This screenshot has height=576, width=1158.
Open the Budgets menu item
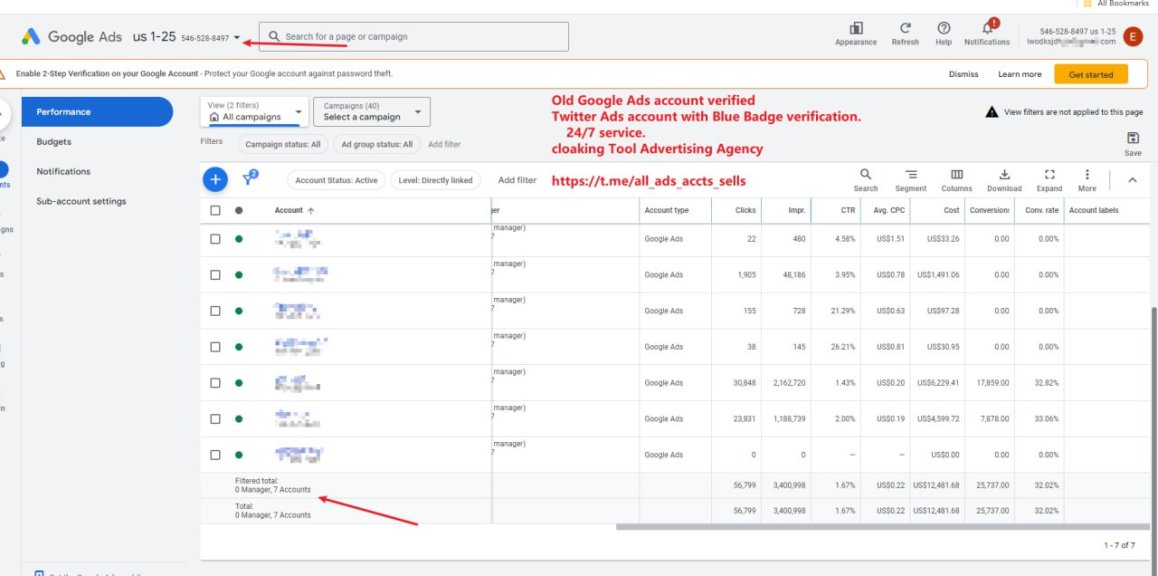pos(54,142)
